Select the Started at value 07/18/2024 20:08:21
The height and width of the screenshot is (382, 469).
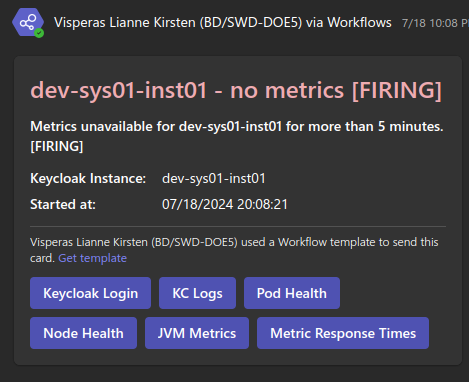click(225, 204)
